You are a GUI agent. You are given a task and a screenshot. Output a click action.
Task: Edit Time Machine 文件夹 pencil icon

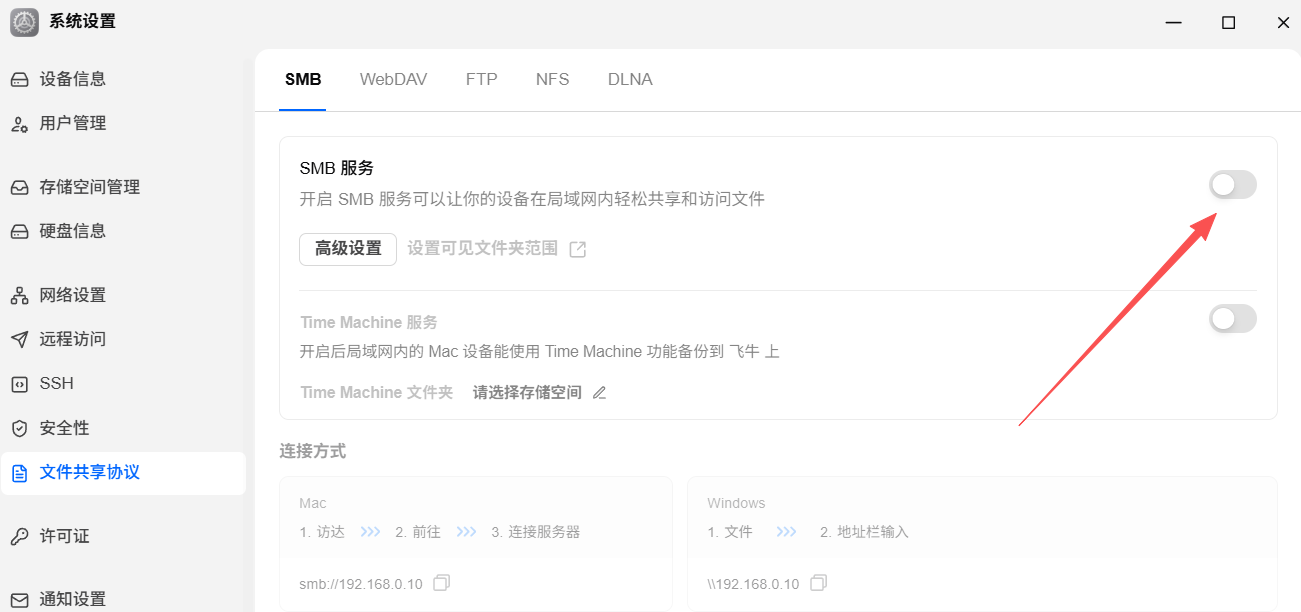pyautogui.click(x=599, y=393)
